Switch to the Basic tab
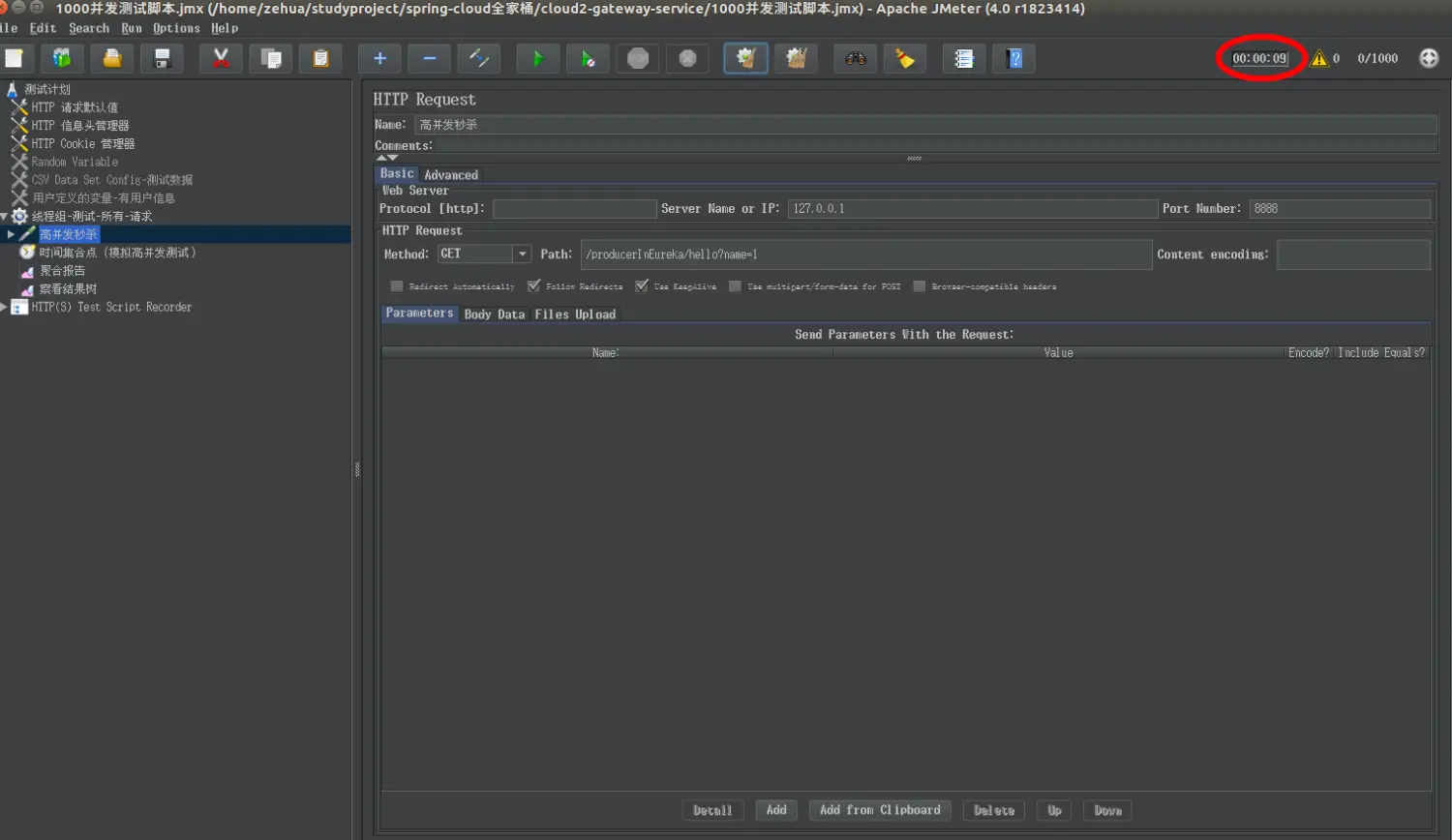Image resolution: width=1452 pixels, height=840 pixels. click(397, 174)
